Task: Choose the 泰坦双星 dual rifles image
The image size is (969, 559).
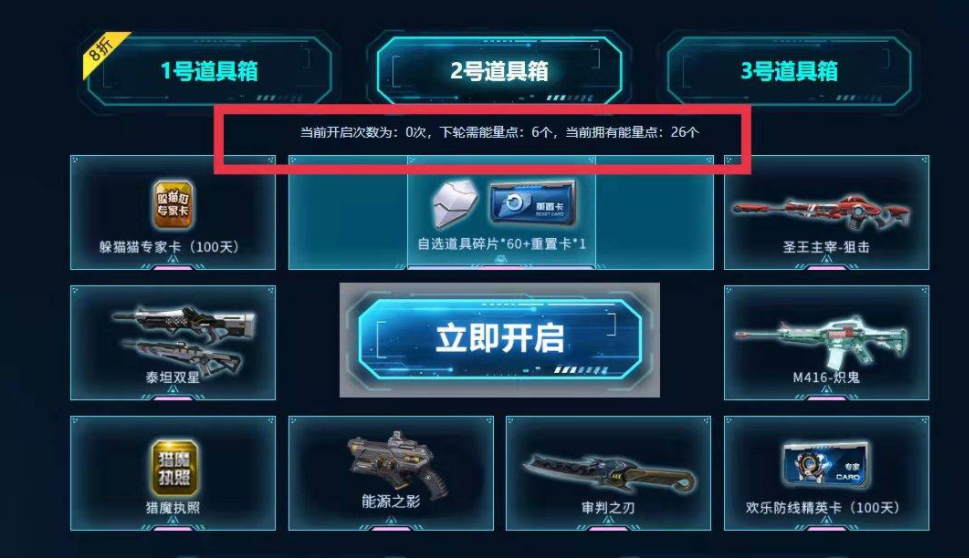Action: 184,337
